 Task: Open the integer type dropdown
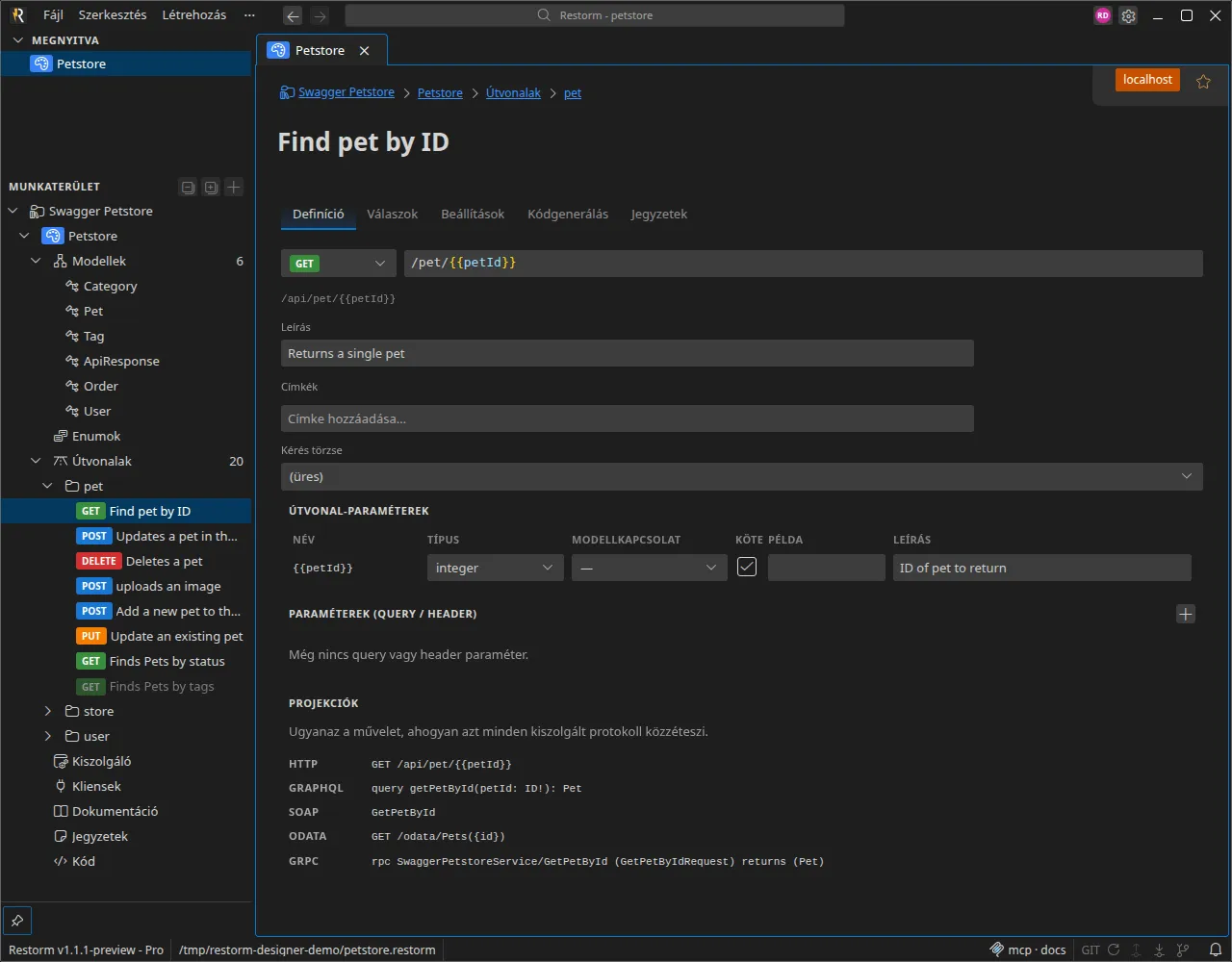point(496,568)
